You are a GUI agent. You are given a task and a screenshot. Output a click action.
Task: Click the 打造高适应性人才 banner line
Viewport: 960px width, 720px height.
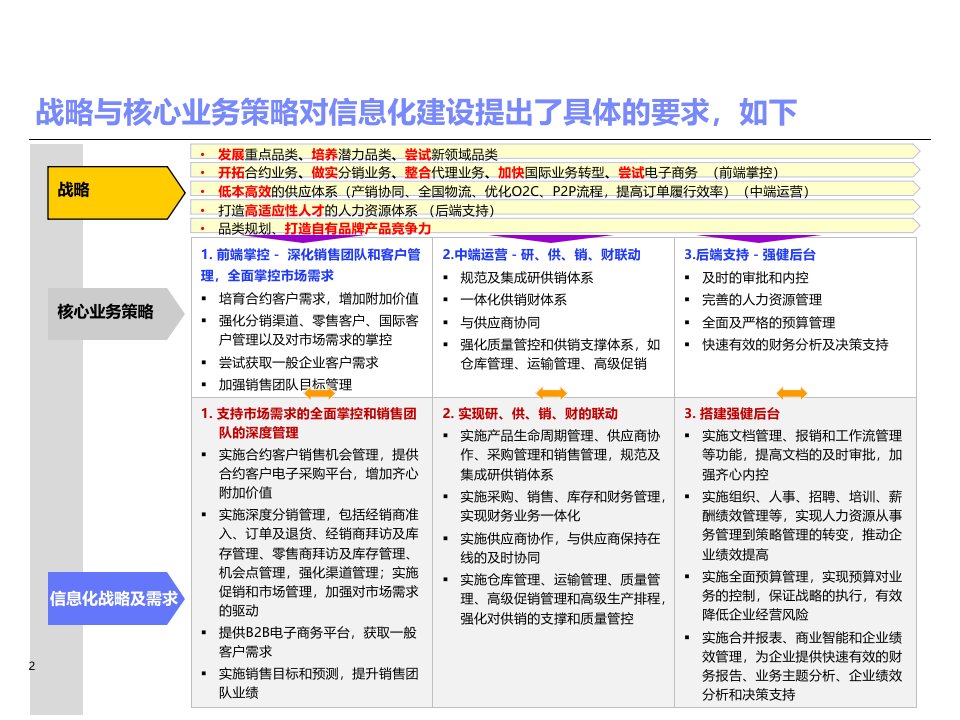tap(555, 209)
